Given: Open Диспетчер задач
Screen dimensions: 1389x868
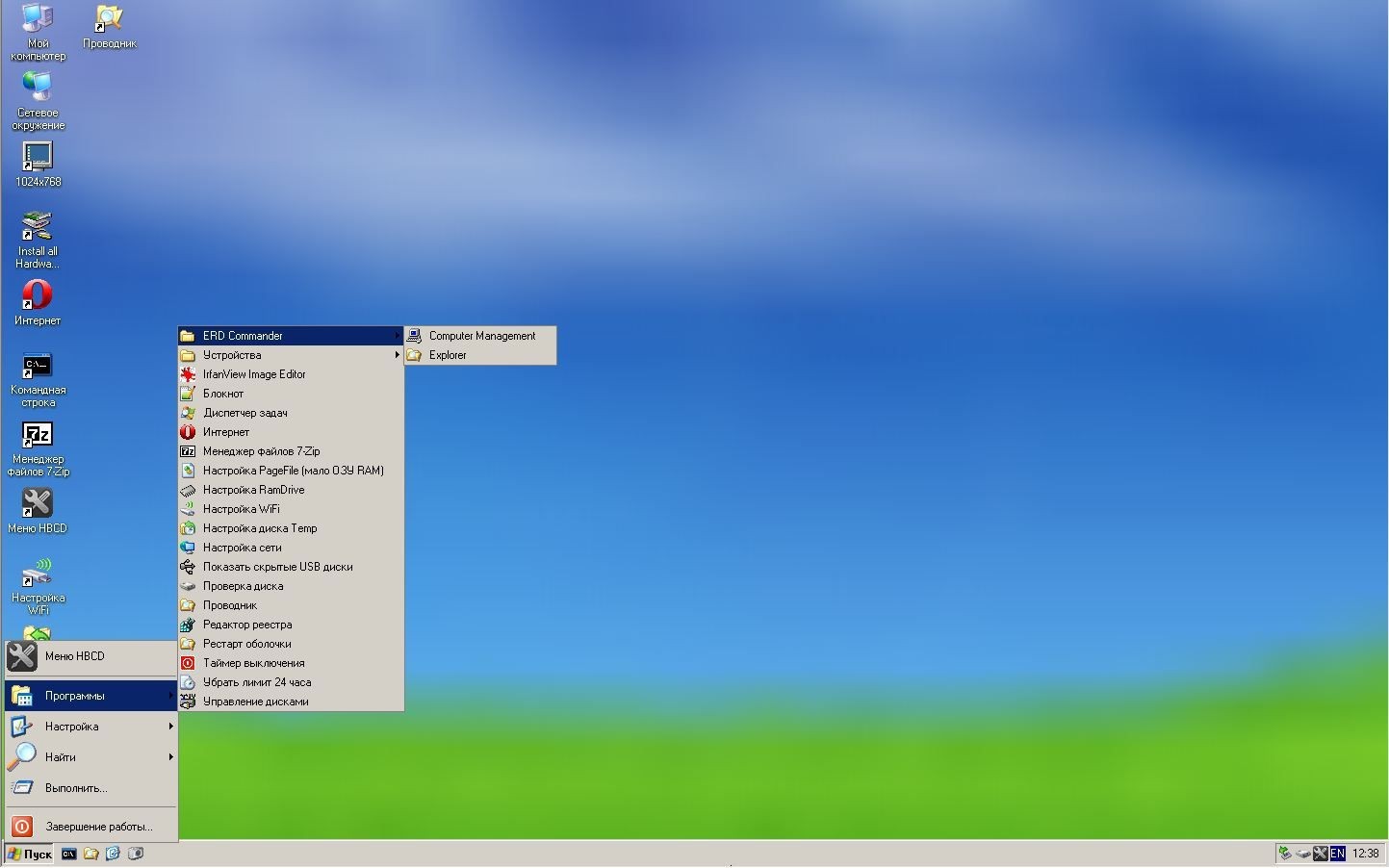Looking at the screenshot, I should click(291, 413).
